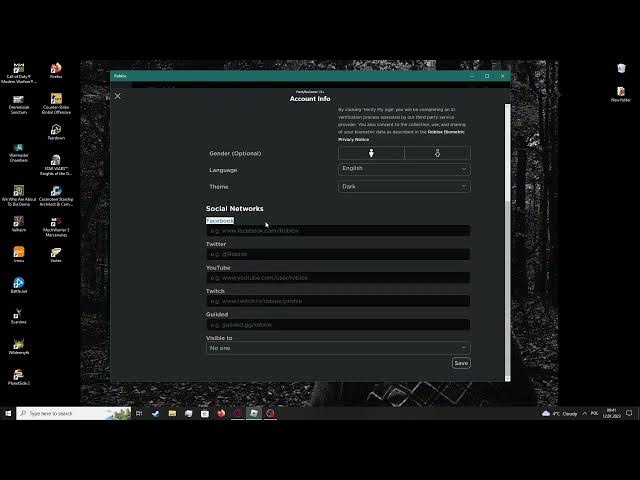Click the Cosmoteer Starship Architect desktop icon
Screen dimensions: 640x480
click(x=56, y=196)
